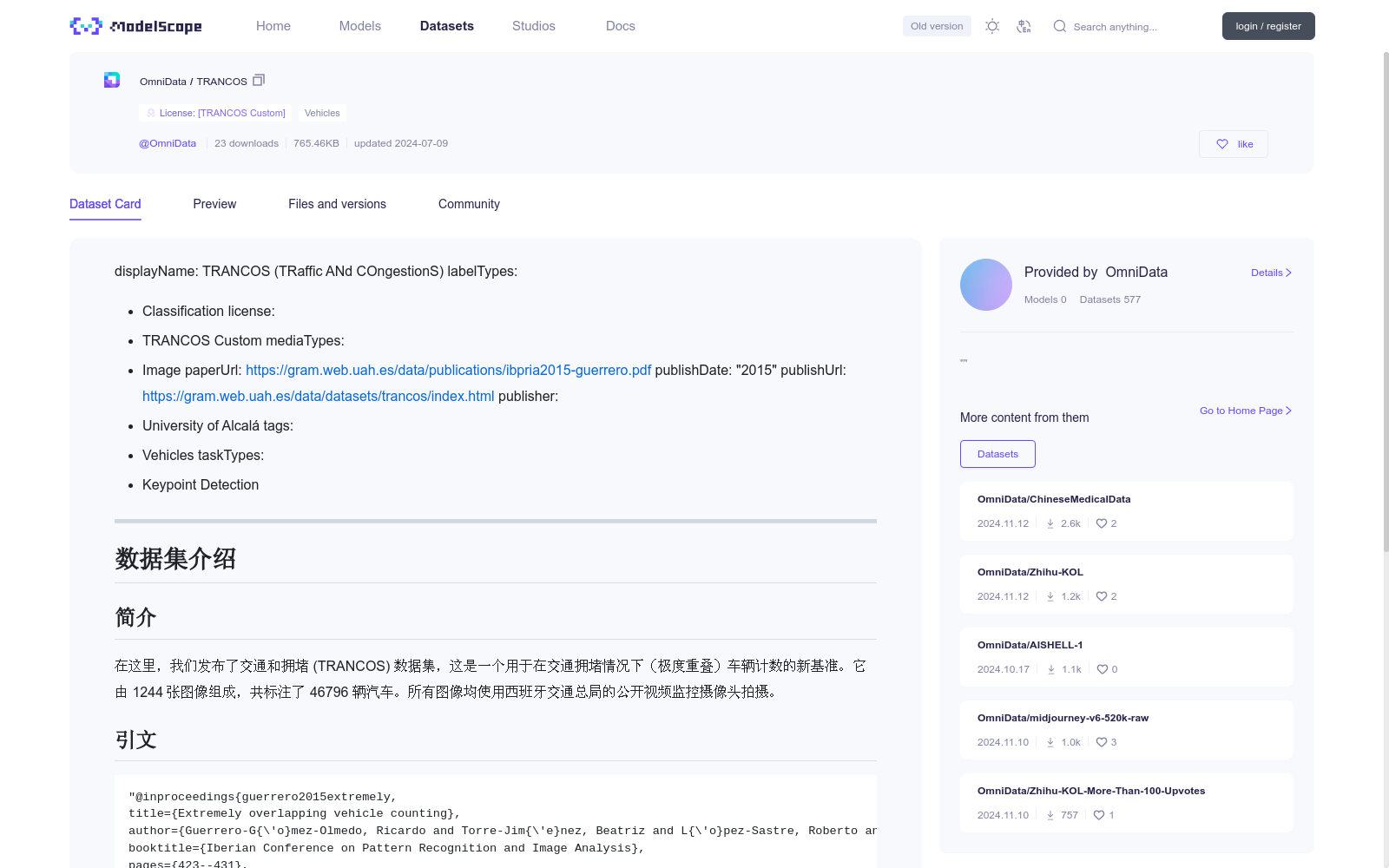Switch language with the translate icon
The width and height of the screenshot is (1389, 868).
(x=1024, y=26)
